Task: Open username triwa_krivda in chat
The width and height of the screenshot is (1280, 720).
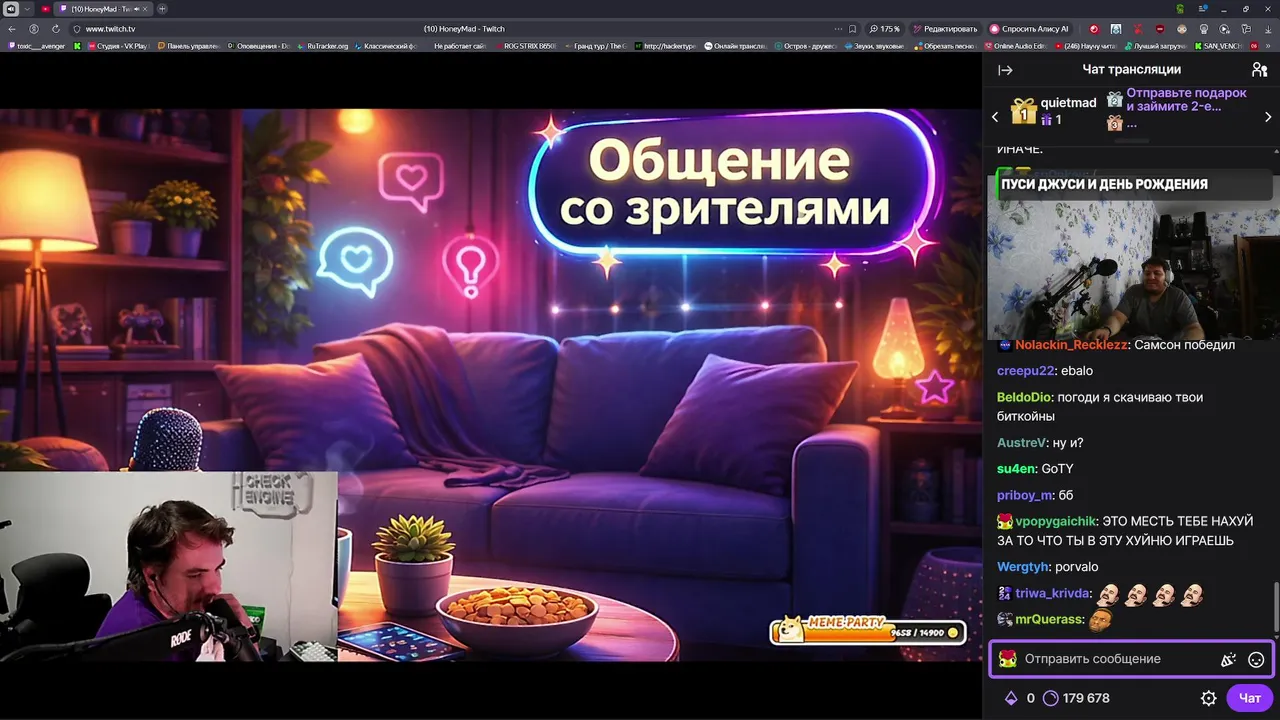Action: click(x=1053, y=593)
